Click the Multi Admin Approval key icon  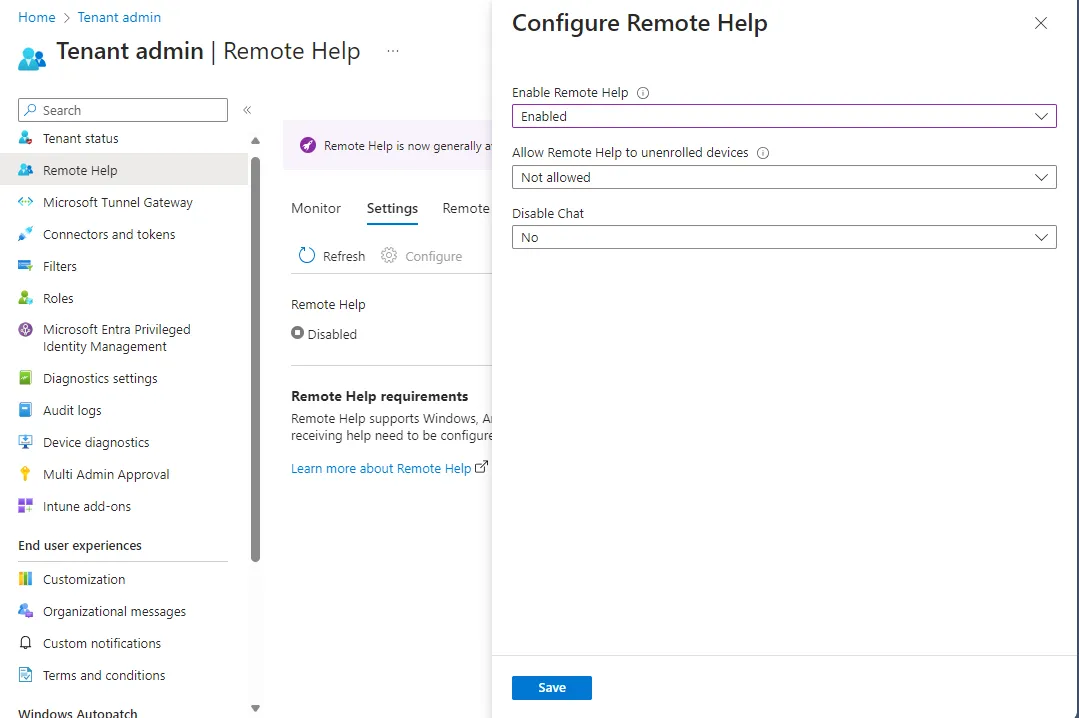point(26,474)
